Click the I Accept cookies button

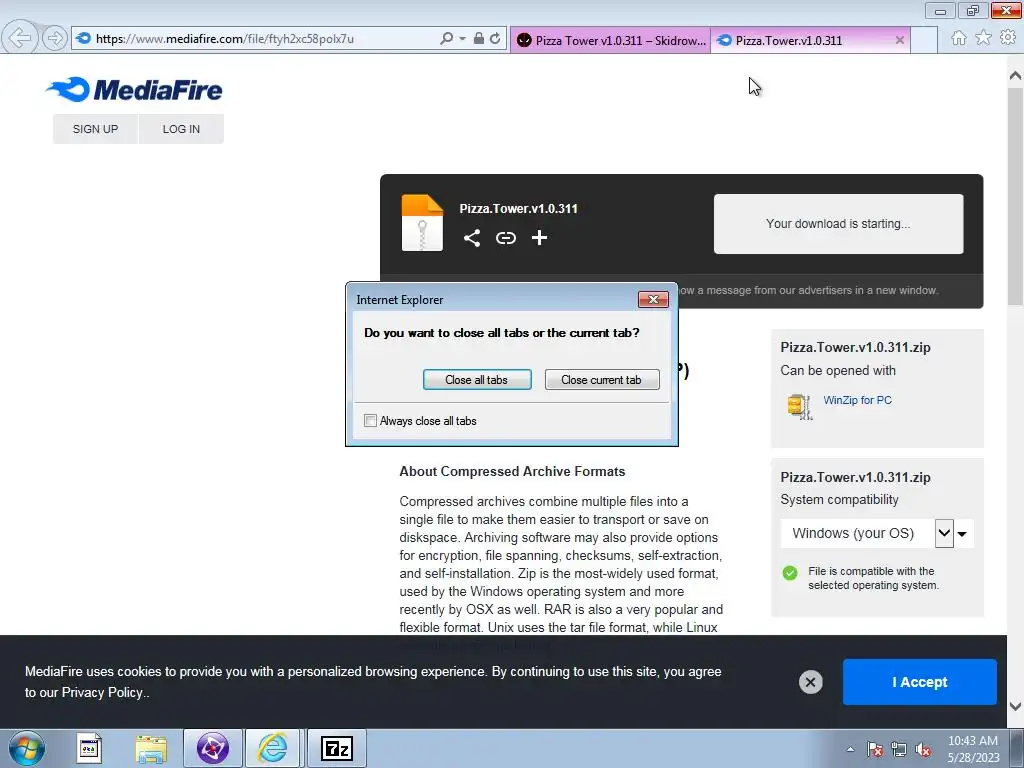[920, 682]
